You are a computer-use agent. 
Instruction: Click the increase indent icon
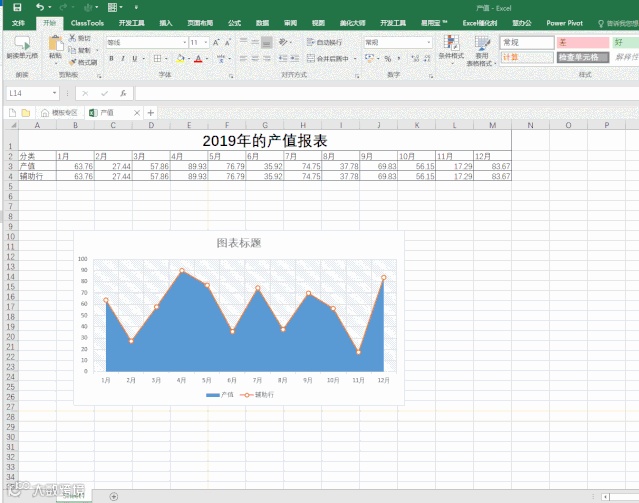(295, 59)
